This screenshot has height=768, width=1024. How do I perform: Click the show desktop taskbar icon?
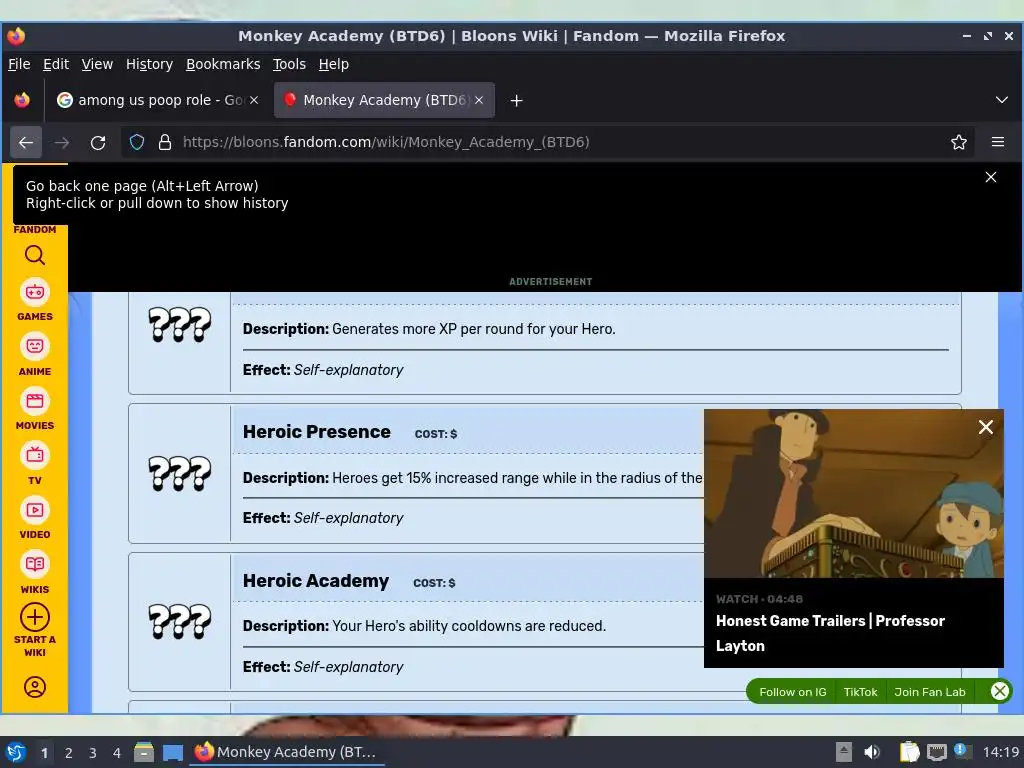173,753
